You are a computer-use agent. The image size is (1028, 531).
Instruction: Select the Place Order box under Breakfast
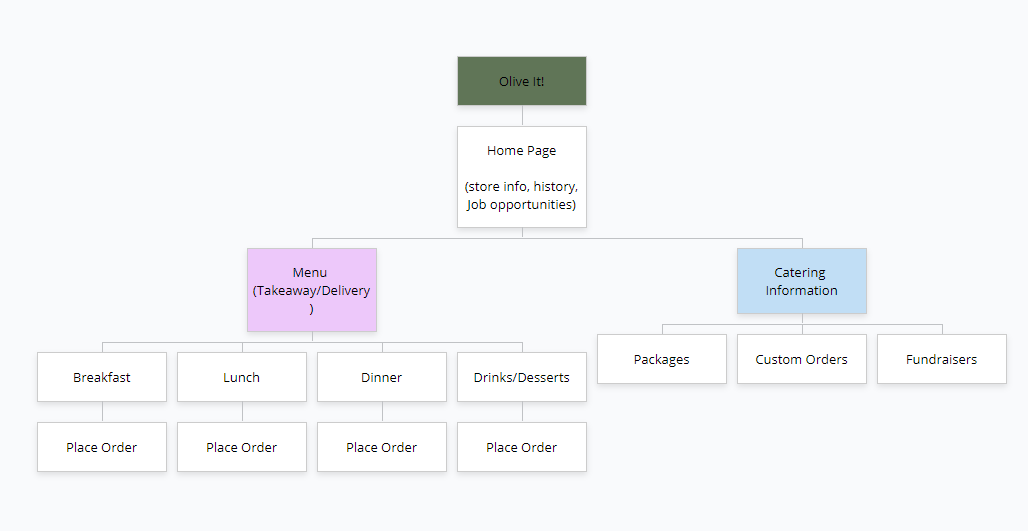(x=102, y=447)
